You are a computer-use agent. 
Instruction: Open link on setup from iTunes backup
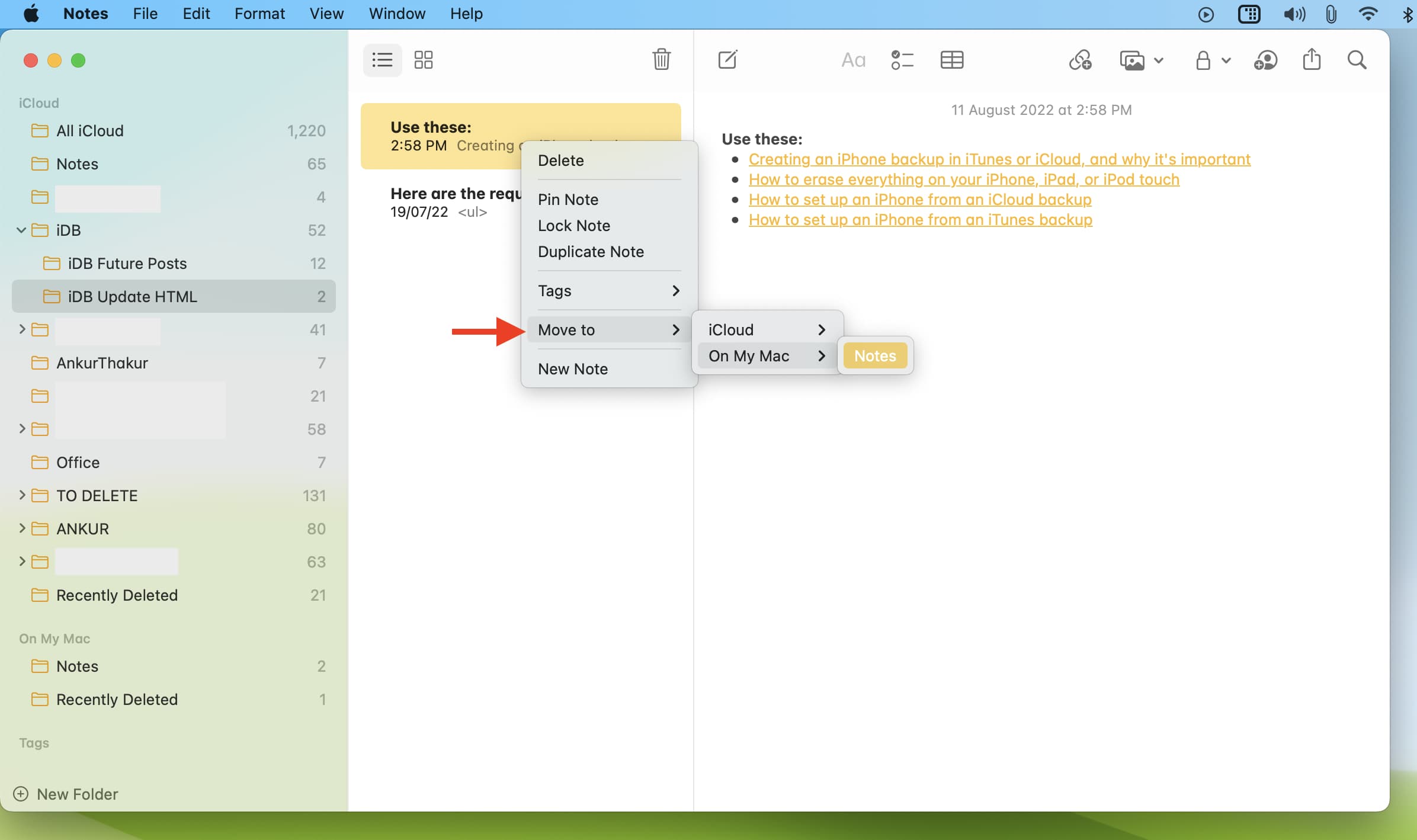tap(921, 220)
